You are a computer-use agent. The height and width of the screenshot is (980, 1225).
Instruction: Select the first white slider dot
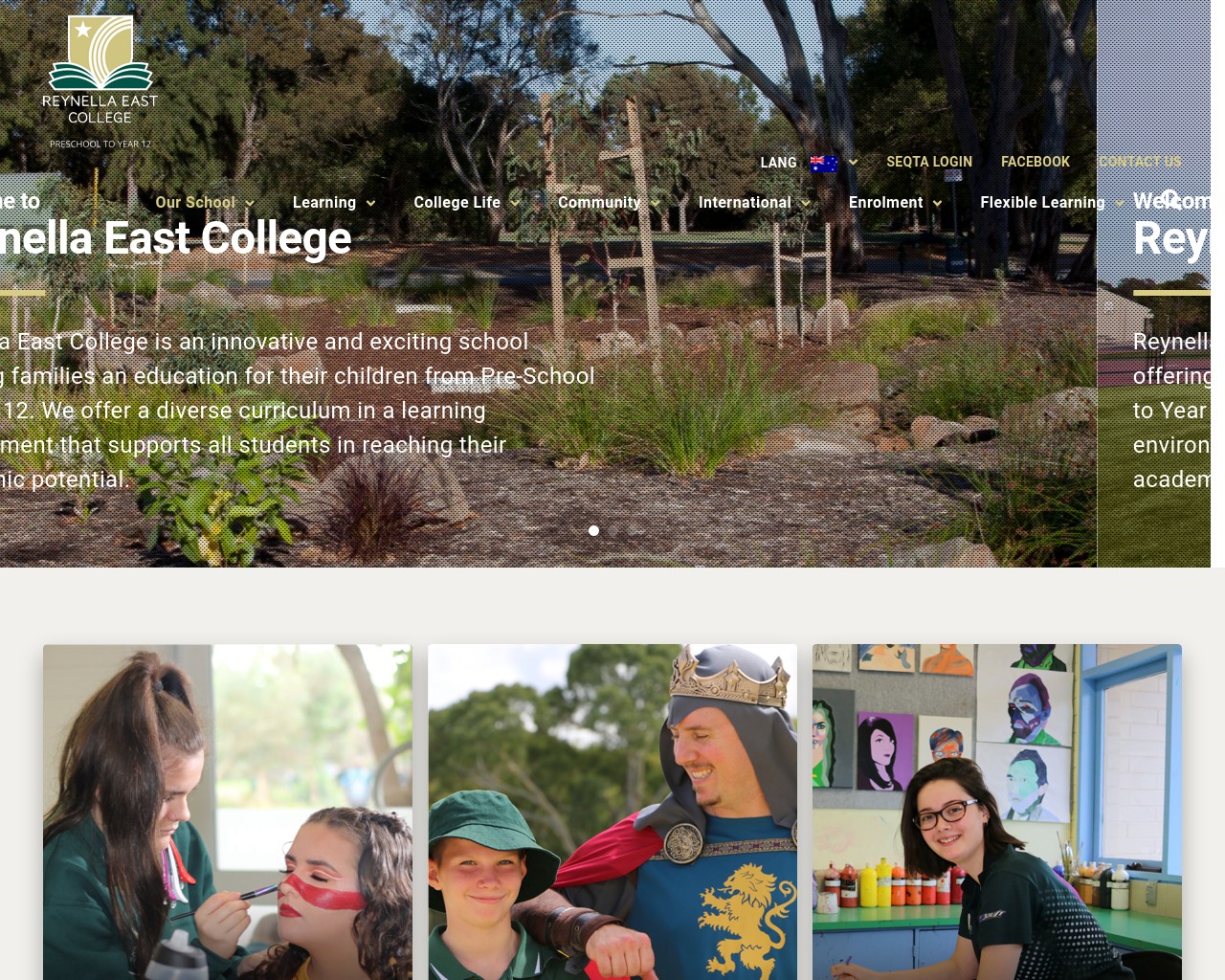593,530
